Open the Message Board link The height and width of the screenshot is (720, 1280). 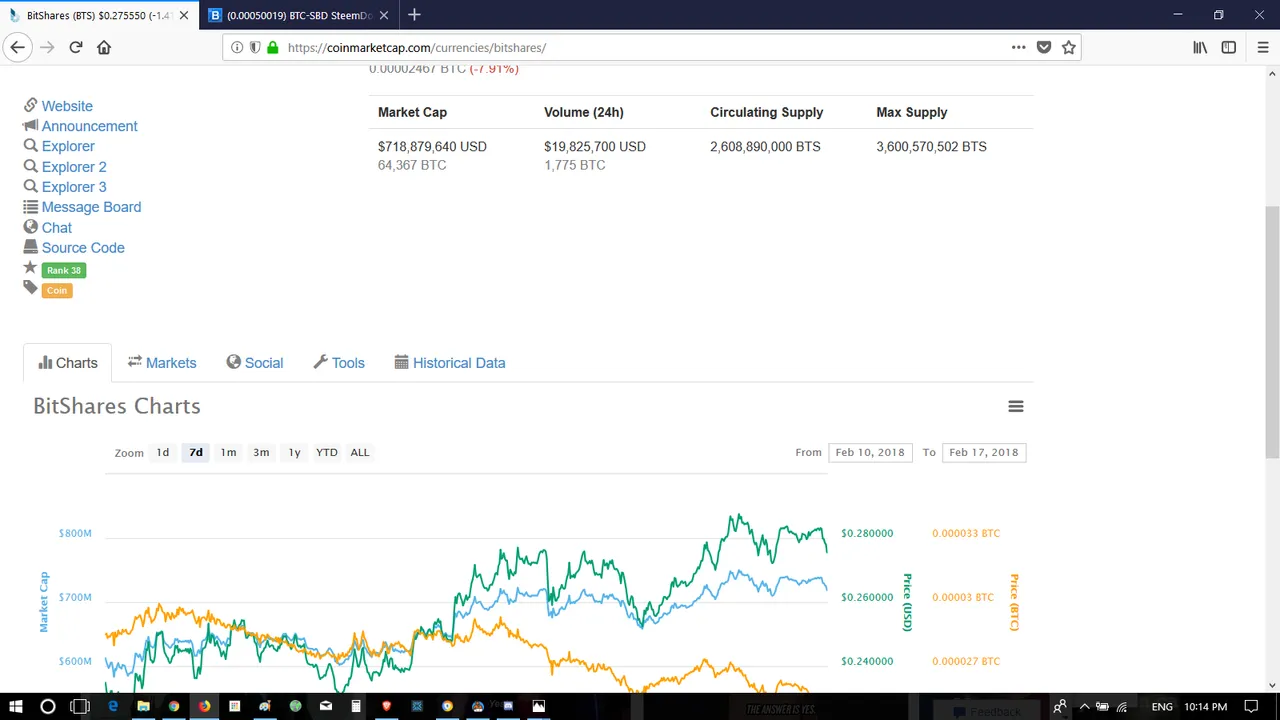click(91, 207)
